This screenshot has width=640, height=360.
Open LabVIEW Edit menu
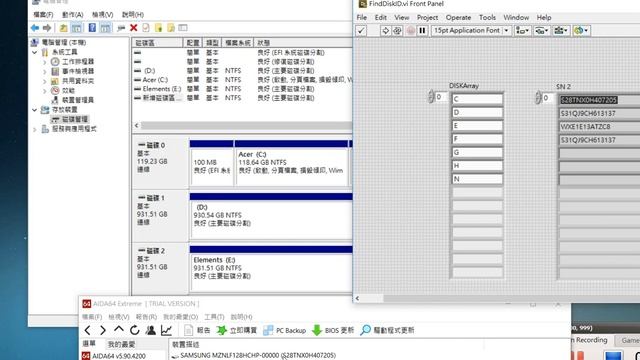(380, 18)
